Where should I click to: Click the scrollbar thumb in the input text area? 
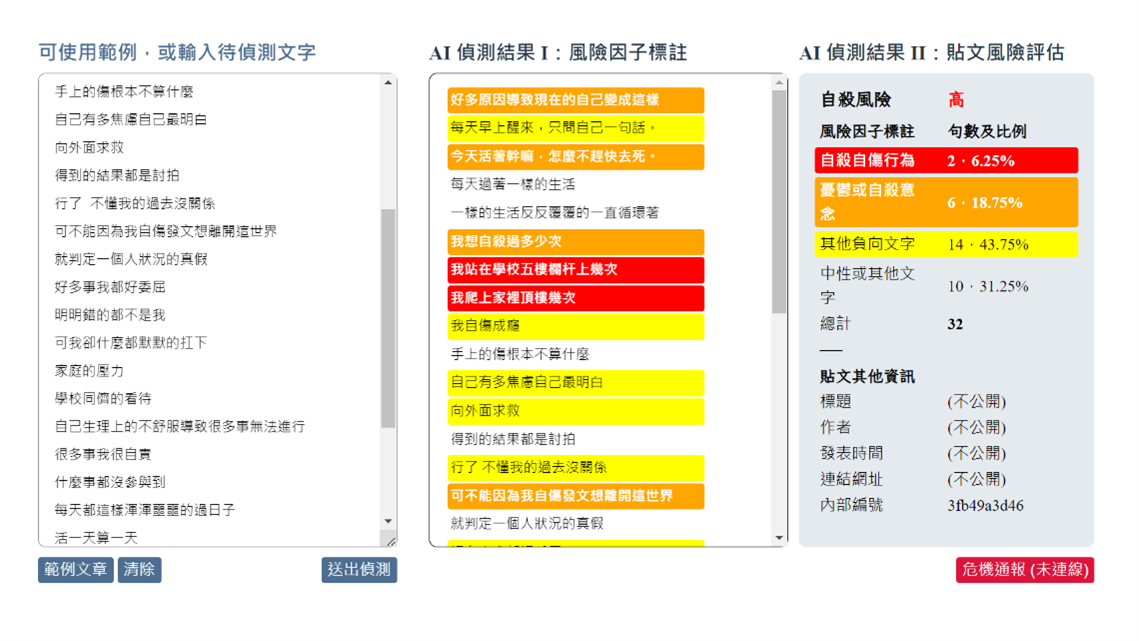[389, 318]
